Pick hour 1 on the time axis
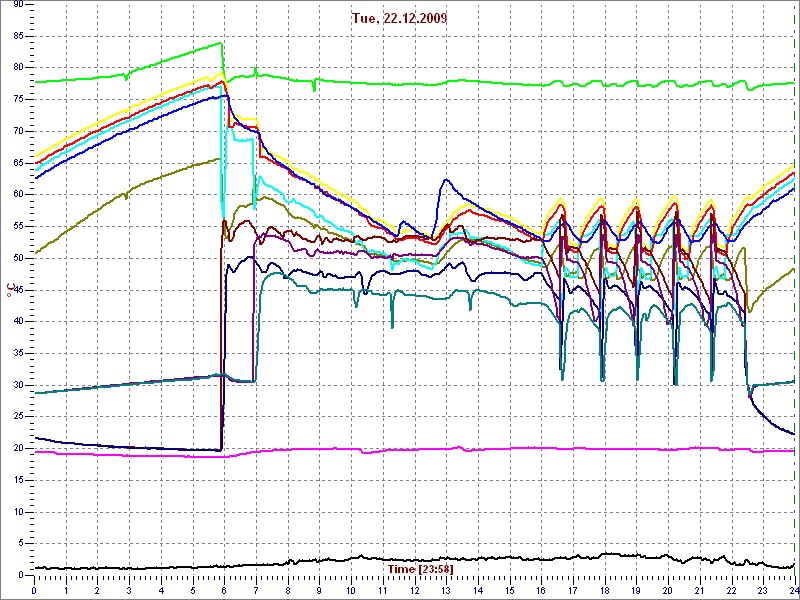The height and width of the screenshot is (600, 800). pyautogui.click(x=66, y=590)
